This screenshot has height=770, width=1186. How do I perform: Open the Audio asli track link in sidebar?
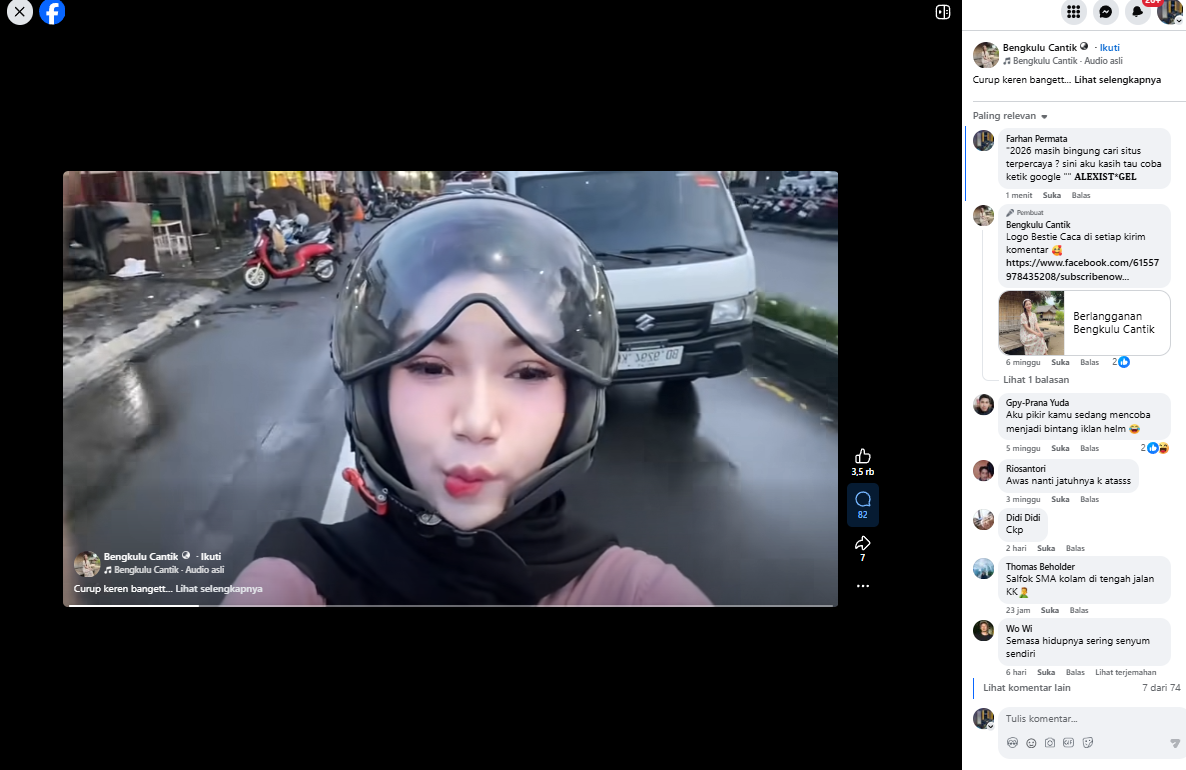click(1067, 61)
